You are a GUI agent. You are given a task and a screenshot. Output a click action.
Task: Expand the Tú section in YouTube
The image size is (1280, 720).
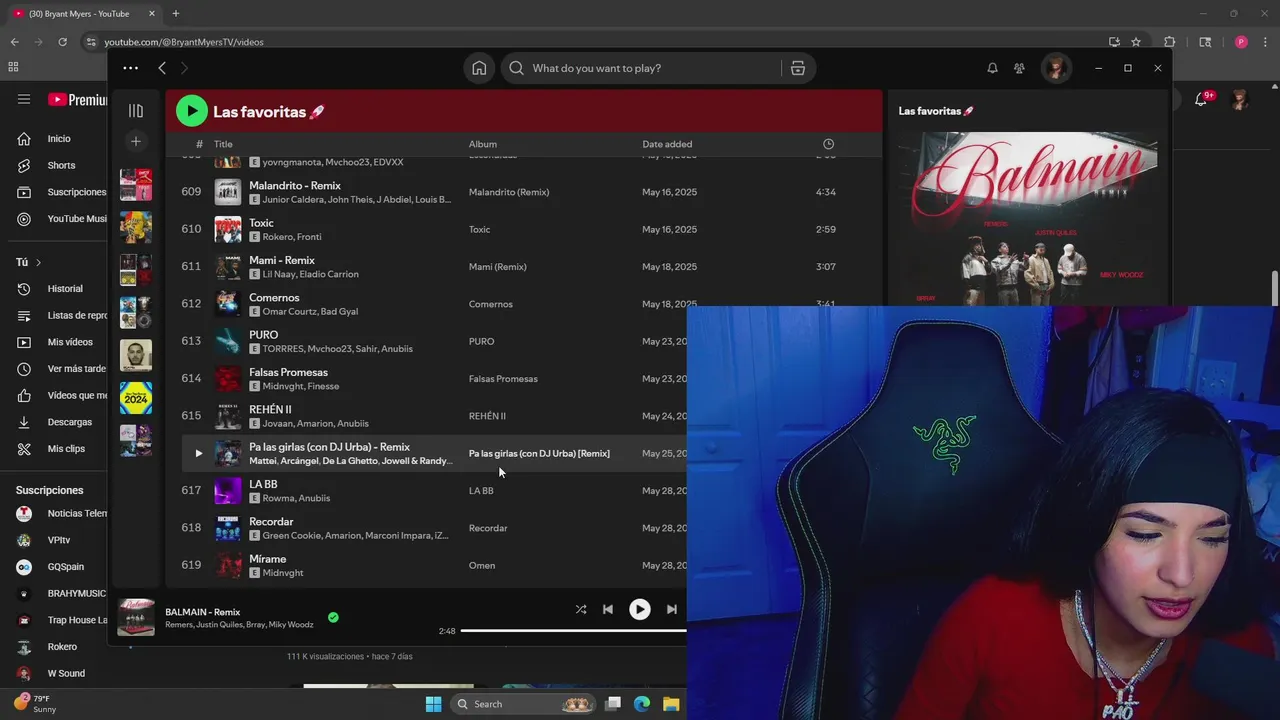[28, 262]
